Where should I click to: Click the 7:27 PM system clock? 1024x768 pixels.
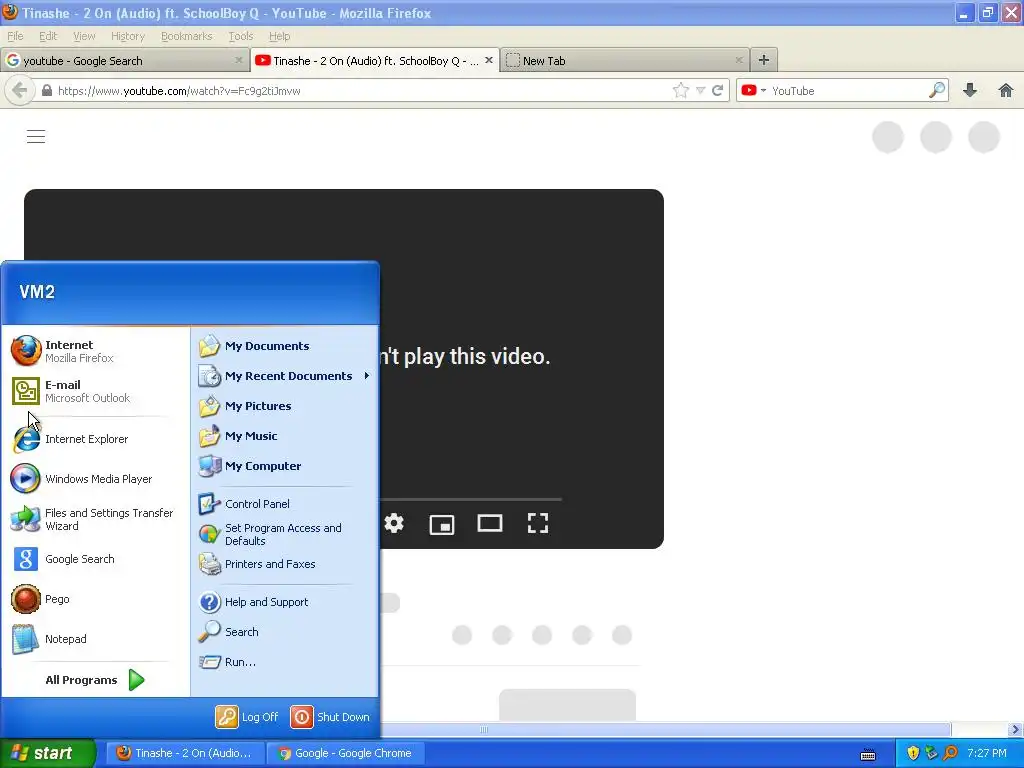[987, 753]
